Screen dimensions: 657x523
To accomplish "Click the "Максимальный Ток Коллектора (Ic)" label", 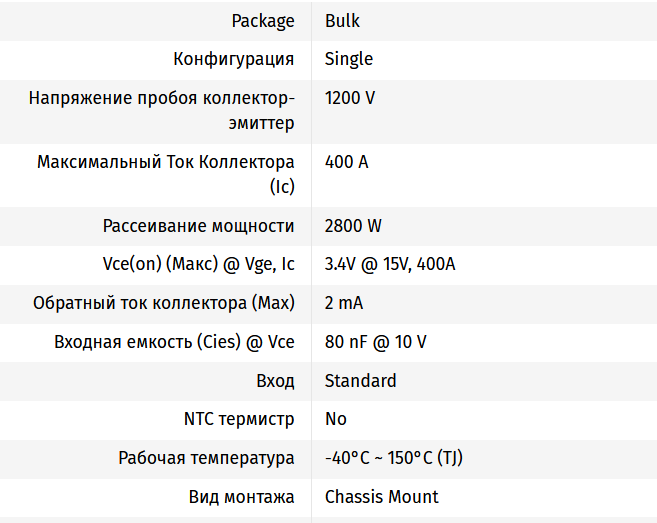I will [x=165, y=173].
